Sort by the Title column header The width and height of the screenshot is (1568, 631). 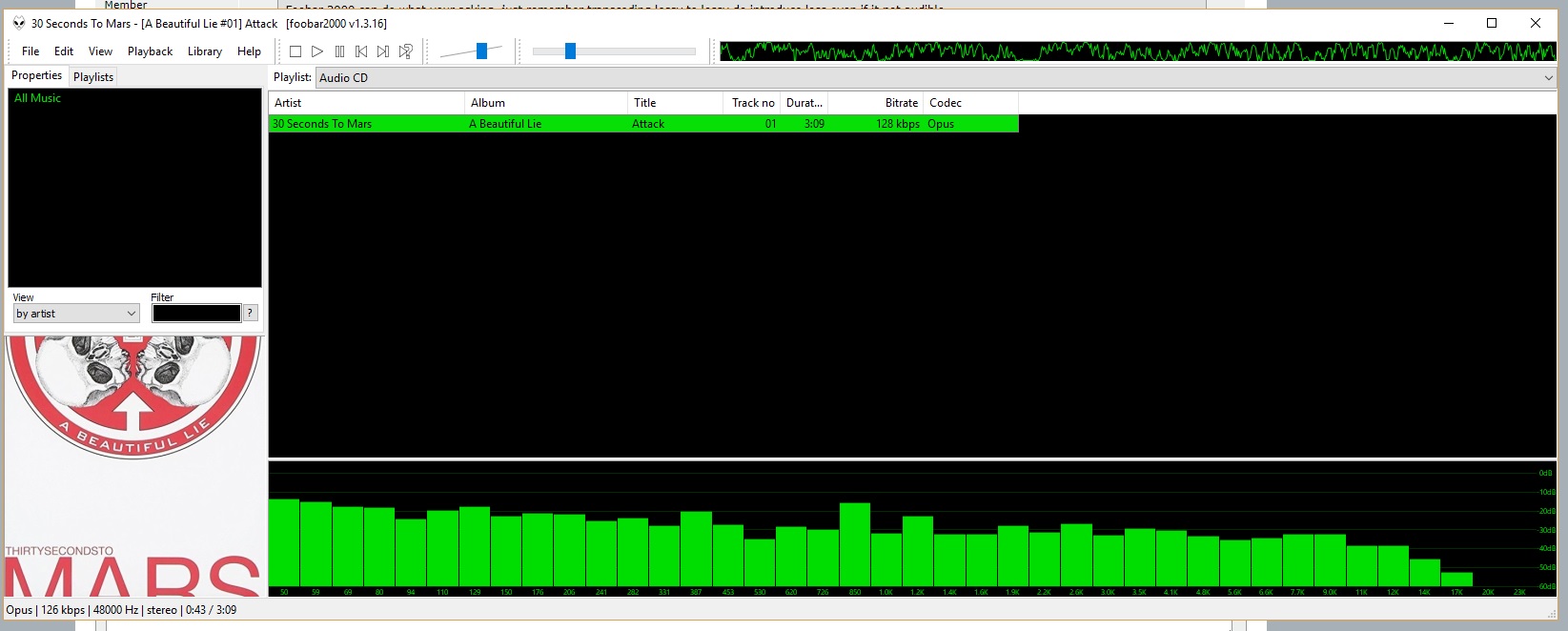[x=675, y=103]
